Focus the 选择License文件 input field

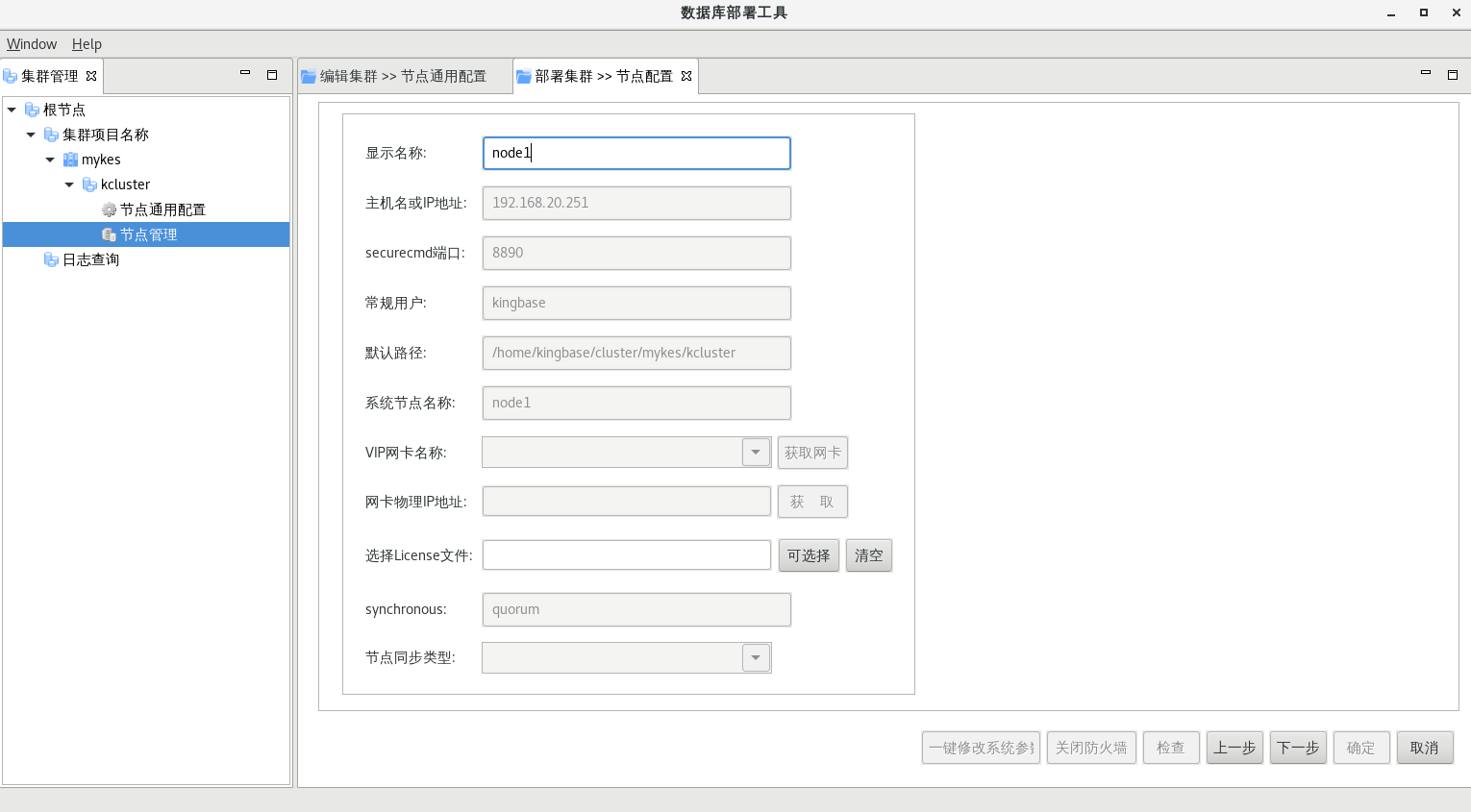[x=627, y=555]
